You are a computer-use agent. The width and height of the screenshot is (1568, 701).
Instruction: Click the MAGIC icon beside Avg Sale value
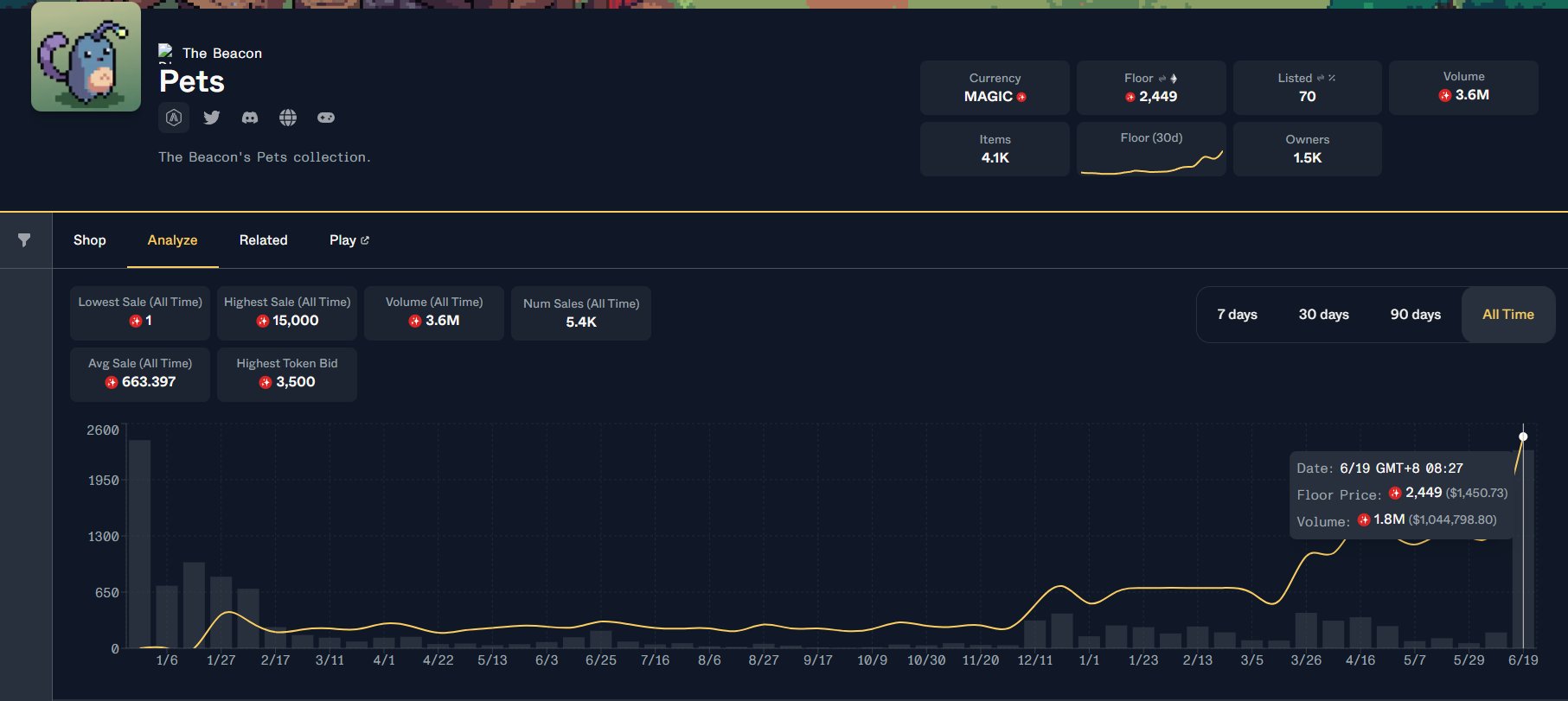coord(112,382)
